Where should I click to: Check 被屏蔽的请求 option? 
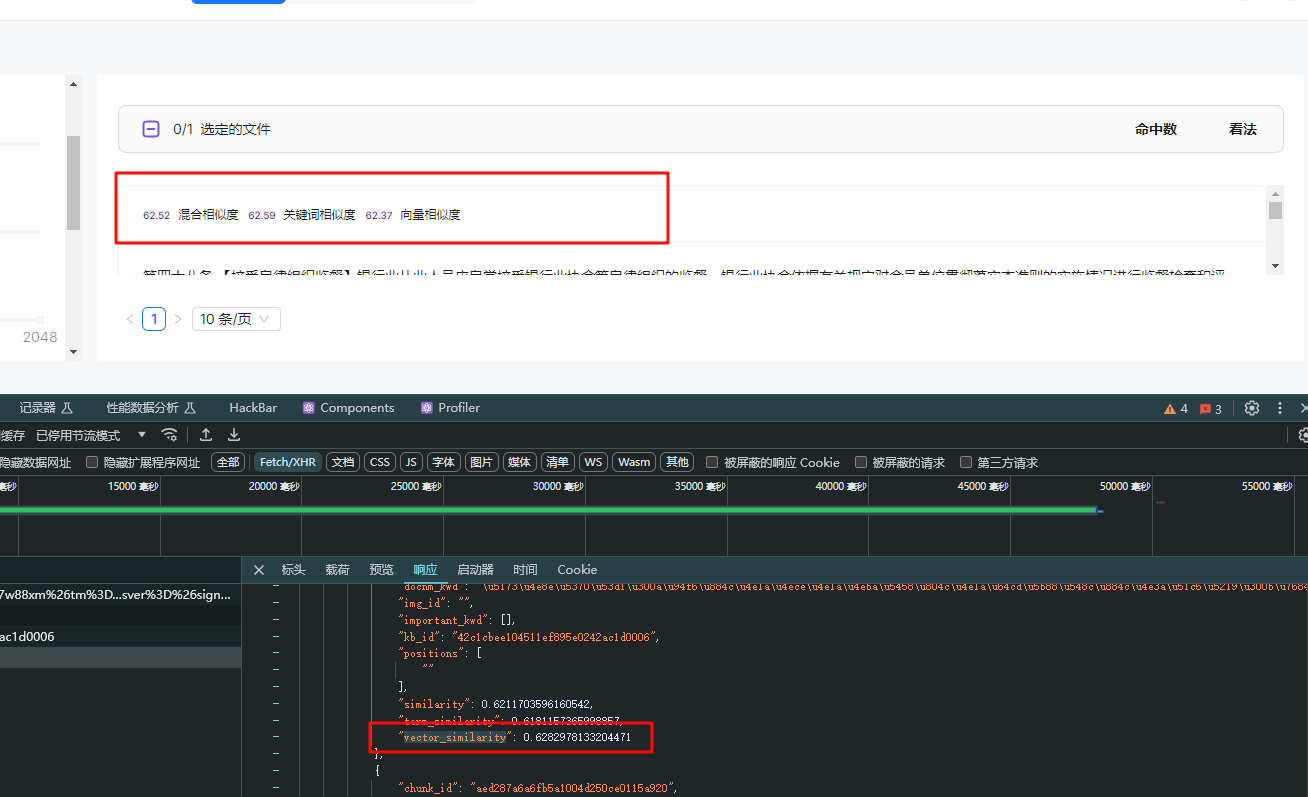pos(861,462)
